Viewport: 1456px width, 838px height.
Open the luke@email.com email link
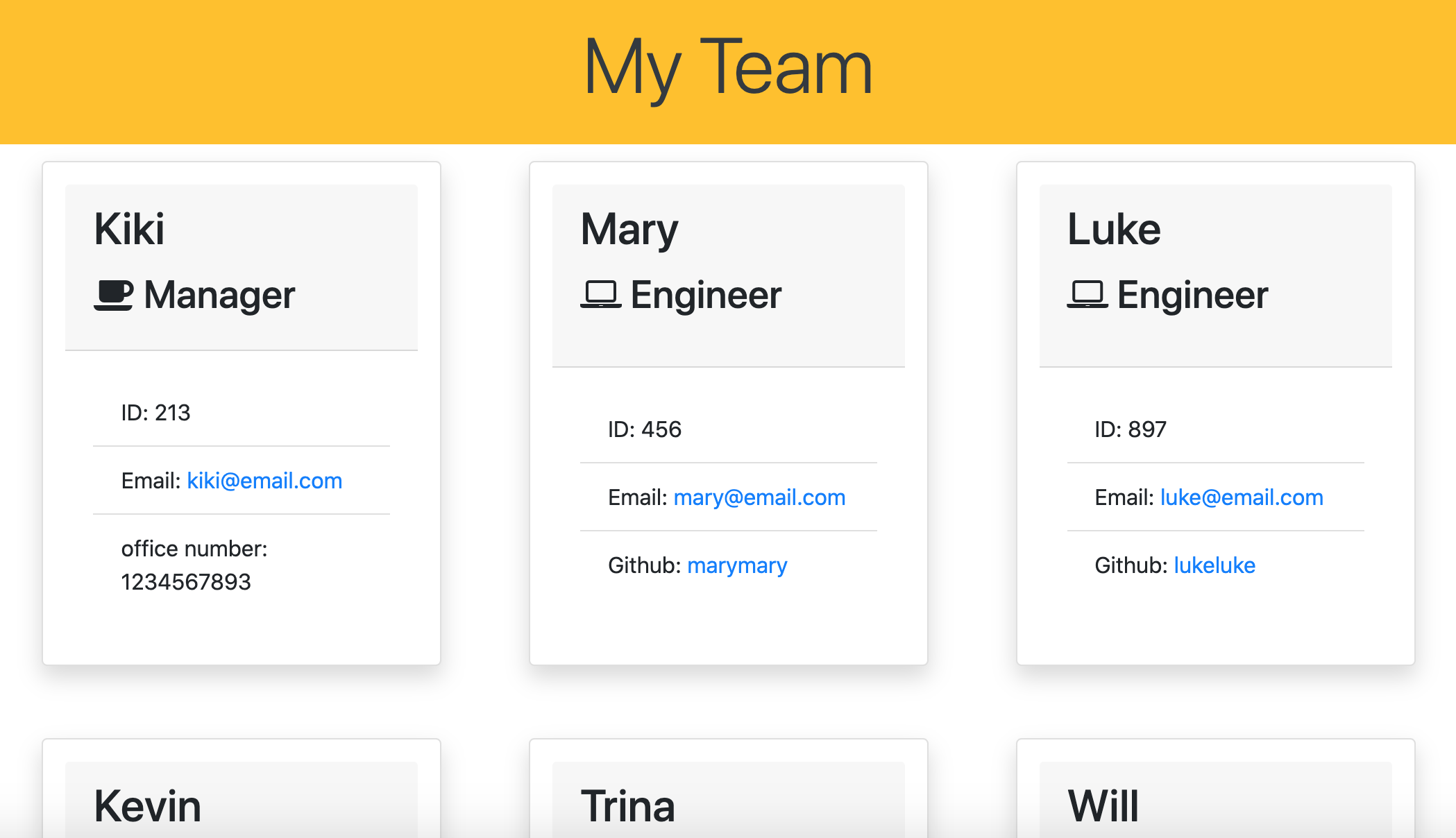pyautogui.click(x=1242, y=497)
